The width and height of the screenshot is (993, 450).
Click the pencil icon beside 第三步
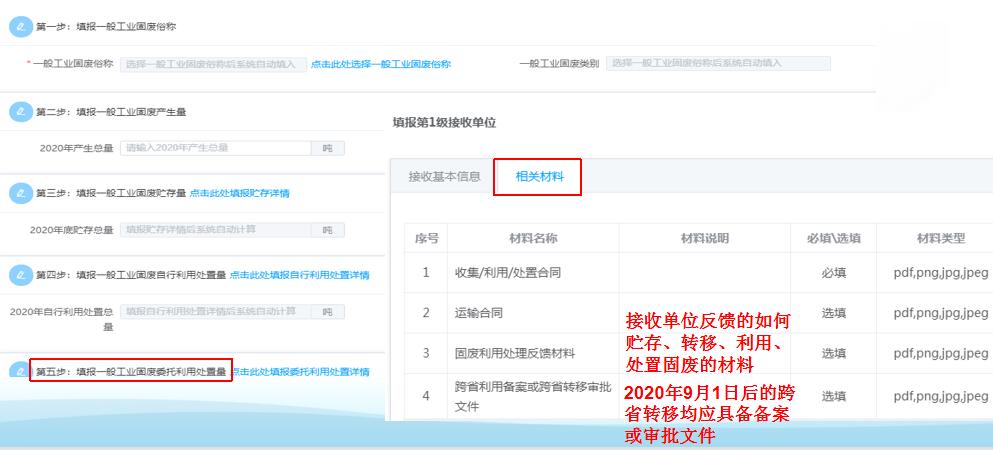click(20, 193)
